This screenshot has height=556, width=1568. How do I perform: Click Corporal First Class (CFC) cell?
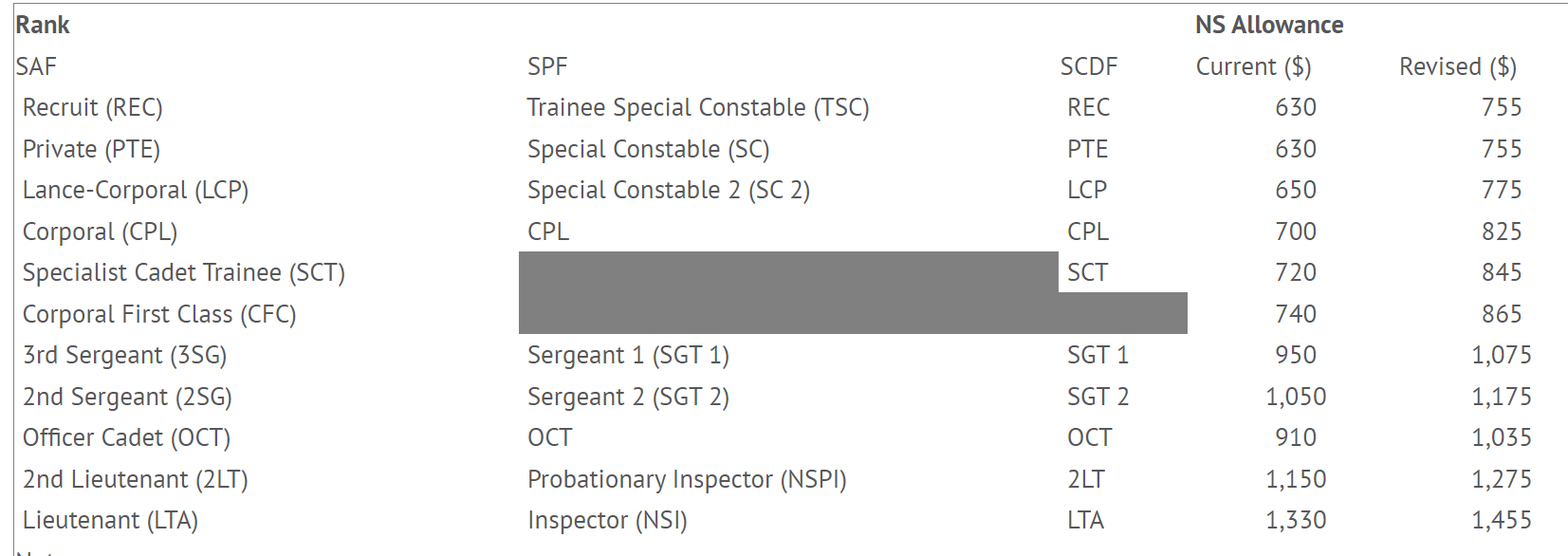point(159,314)
